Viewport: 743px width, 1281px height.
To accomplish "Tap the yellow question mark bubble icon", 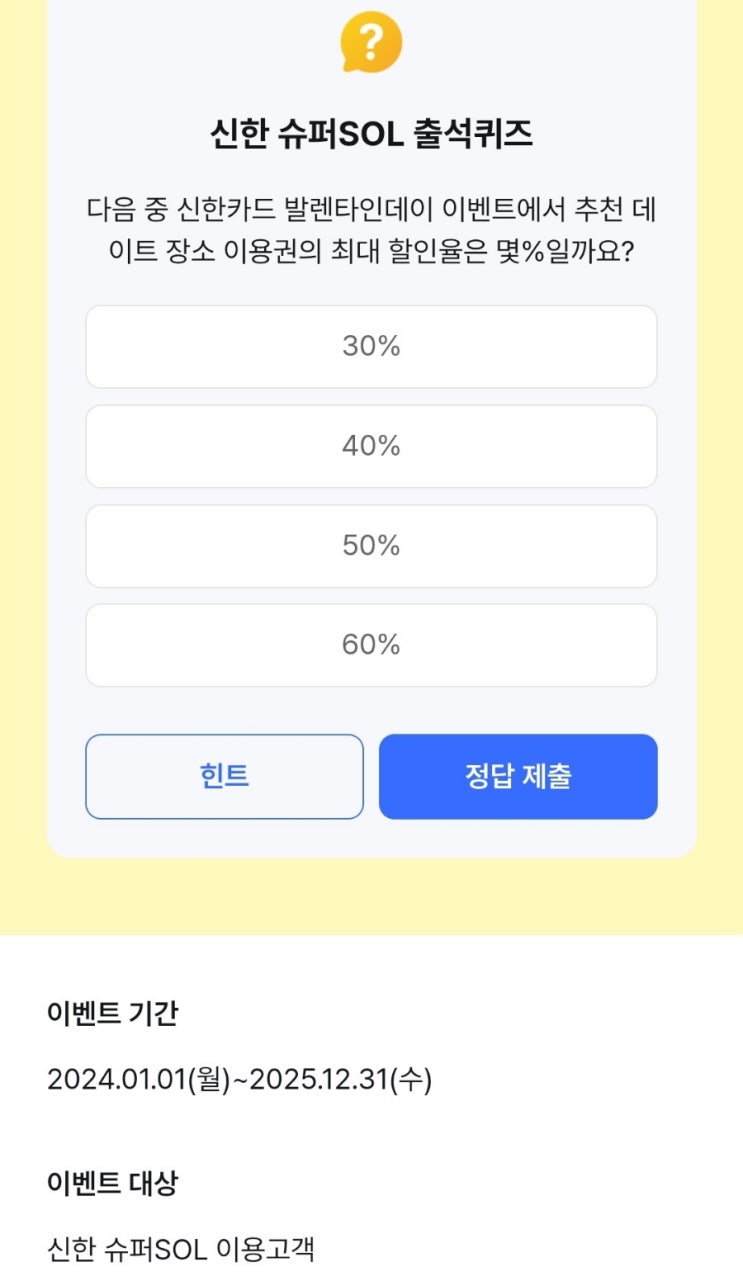I will 371,42.
